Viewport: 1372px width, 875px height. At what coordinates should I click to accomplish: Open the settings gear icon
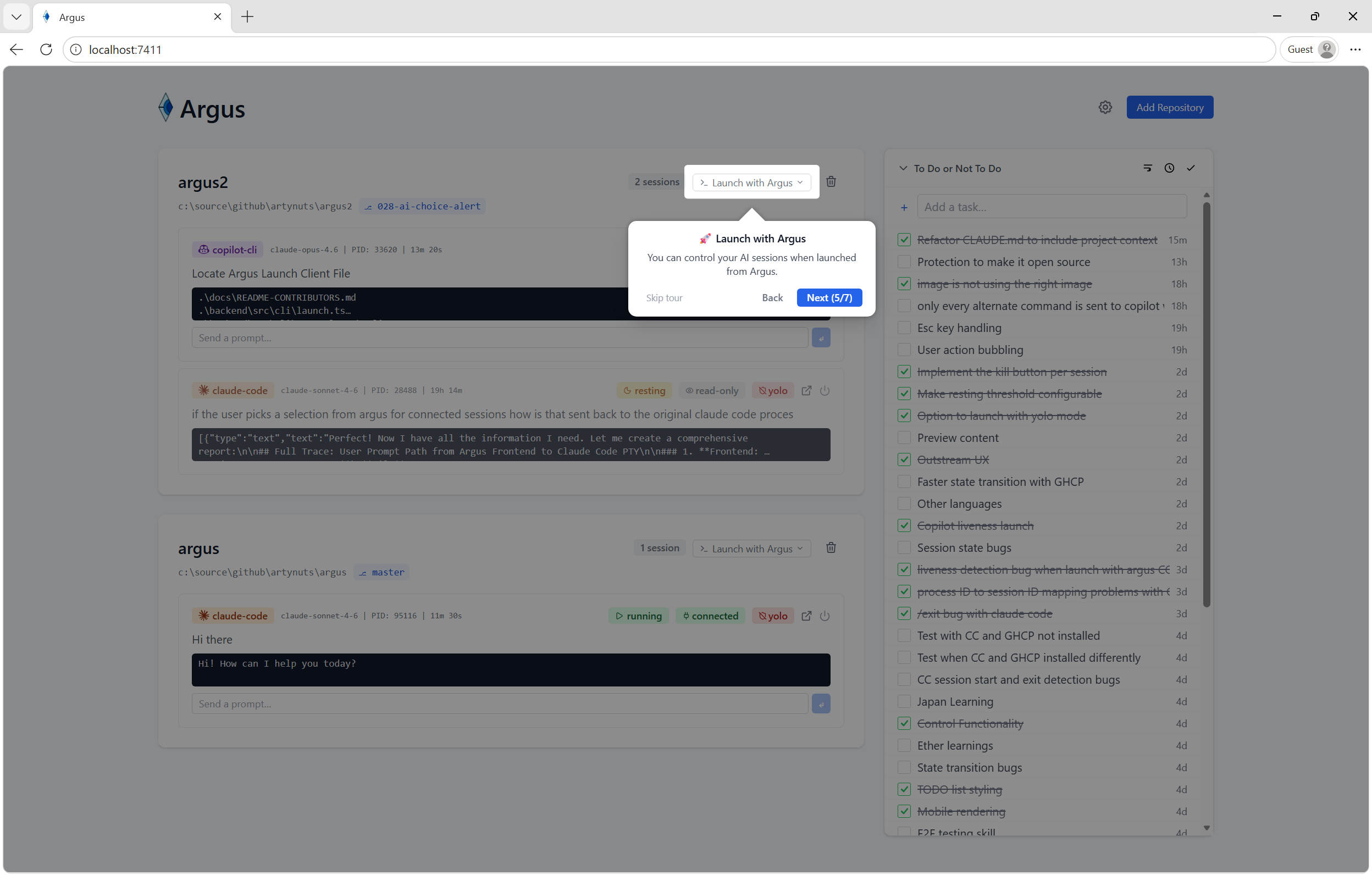click(x=1105, y=107)
